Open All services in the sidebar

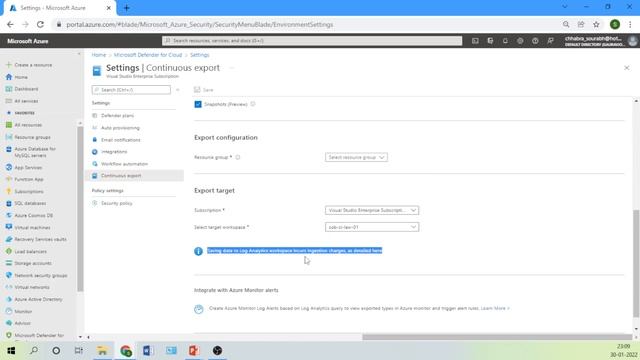[26, 101]
